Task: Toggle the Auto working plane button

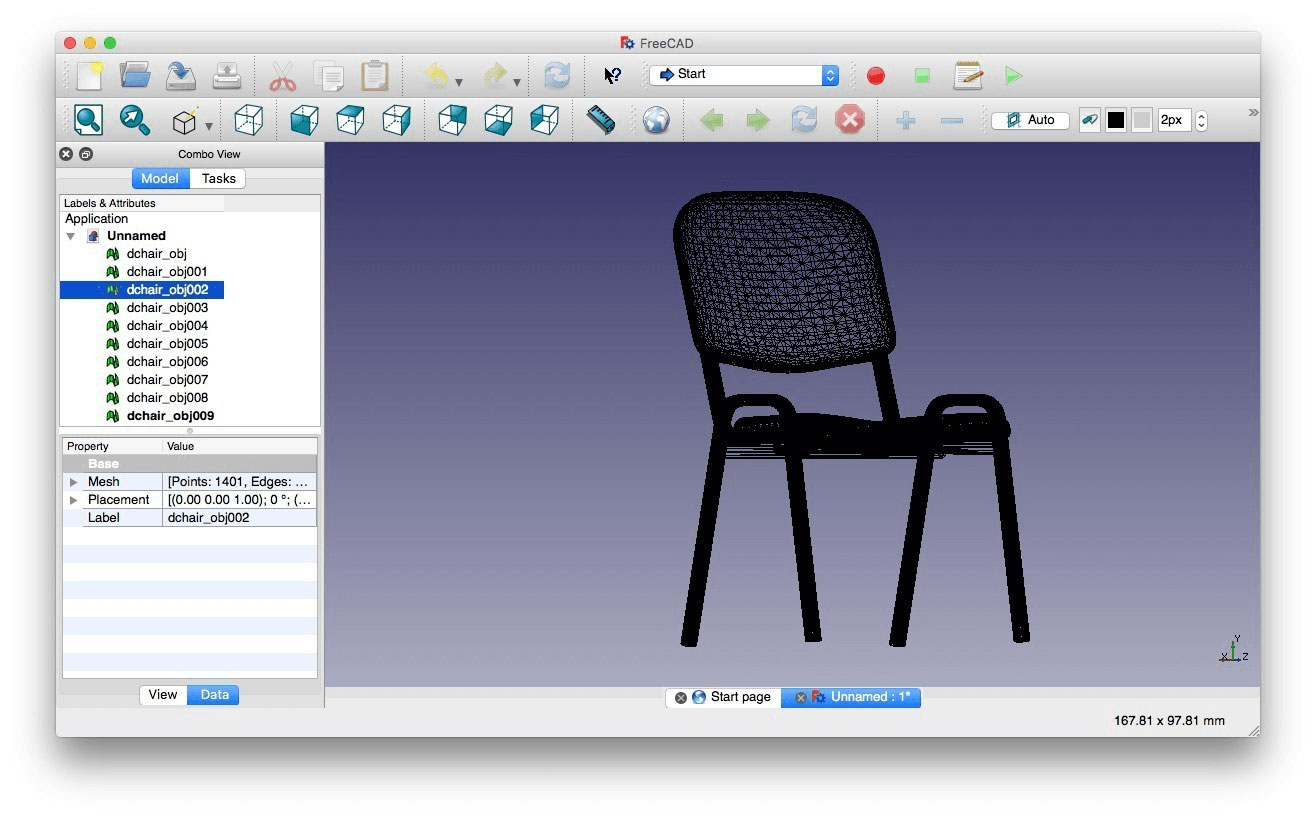Action: tap(1030, 120)
